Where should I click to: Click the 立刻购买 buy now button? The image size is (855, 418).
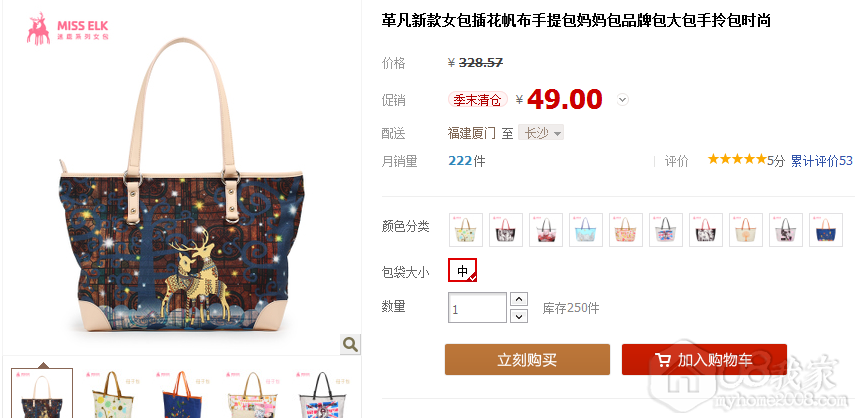527,360
